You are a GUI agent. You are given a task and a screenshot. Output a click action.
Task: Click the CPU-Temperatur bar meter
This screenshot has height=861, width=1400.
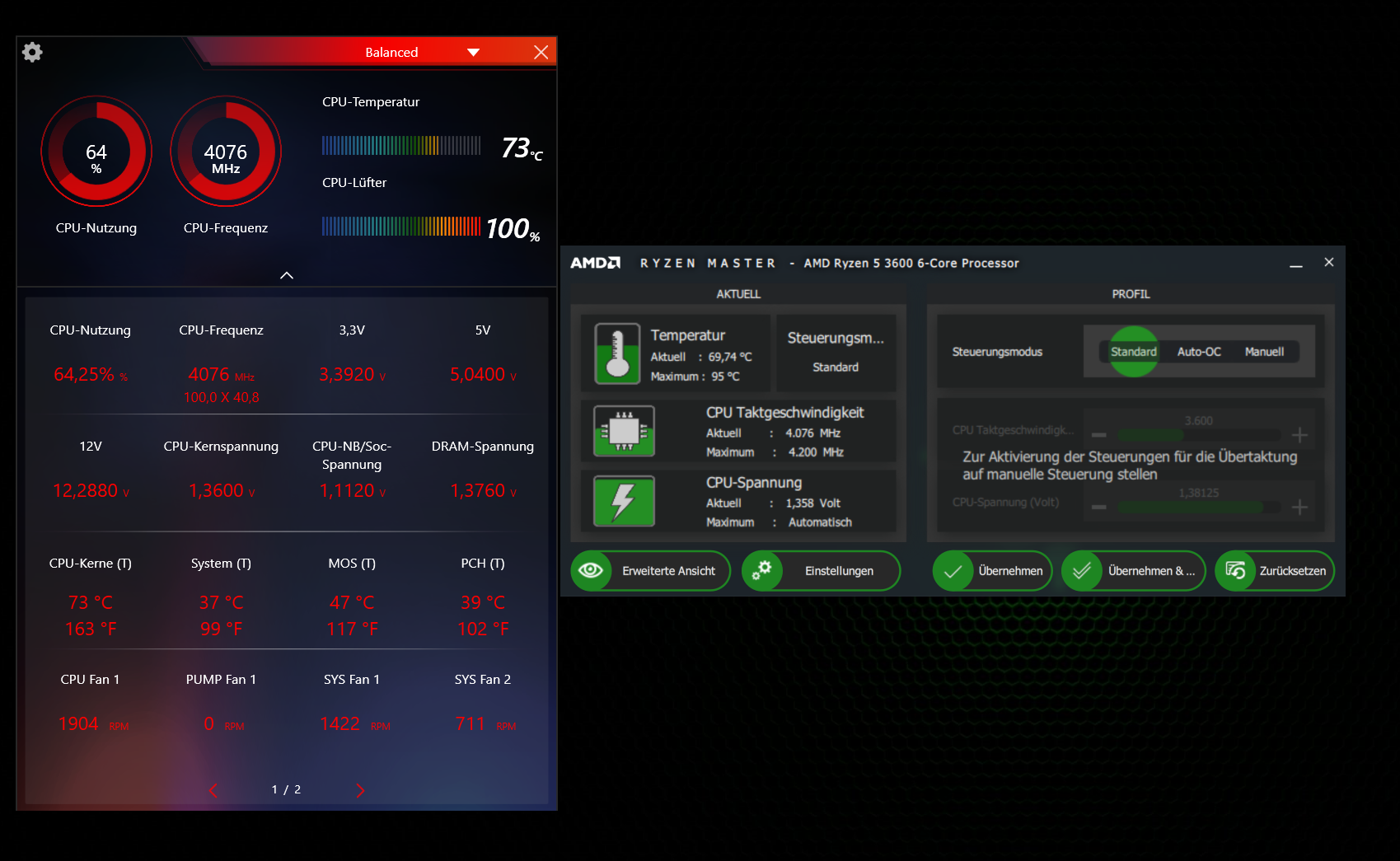[x=401, y=146]
